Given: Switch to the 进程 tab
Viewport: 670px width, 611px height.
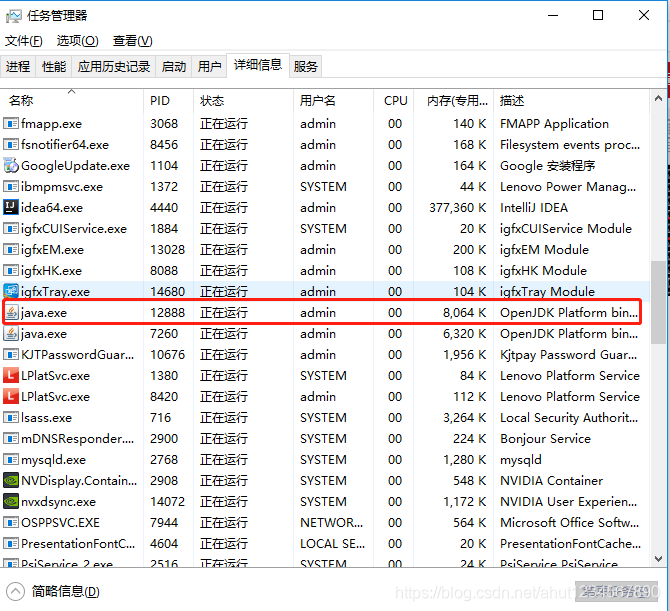Looking at the screenshot, I should [x=18, y=67].
